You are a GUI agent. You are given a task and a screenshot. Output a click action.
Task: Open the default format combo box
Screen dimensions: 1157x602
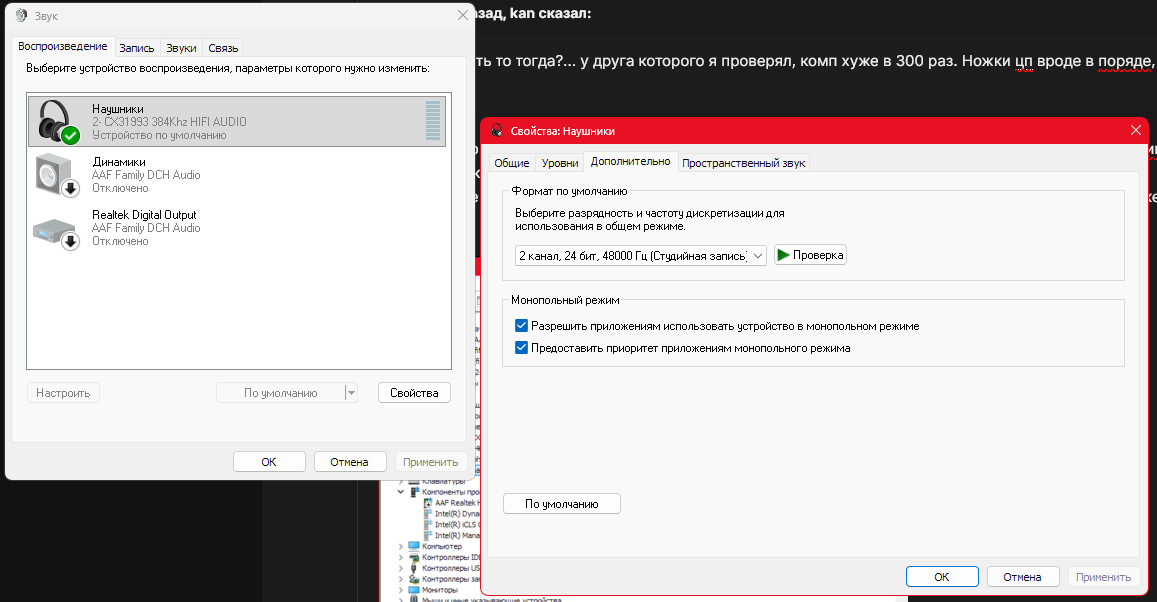tap(640, 256)
